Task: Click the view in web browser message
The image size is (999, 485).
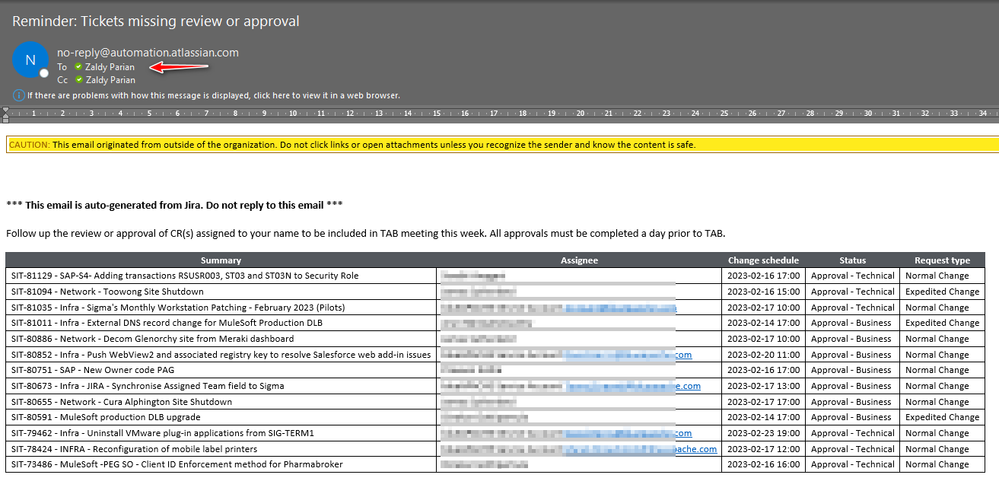Action: 213,96
